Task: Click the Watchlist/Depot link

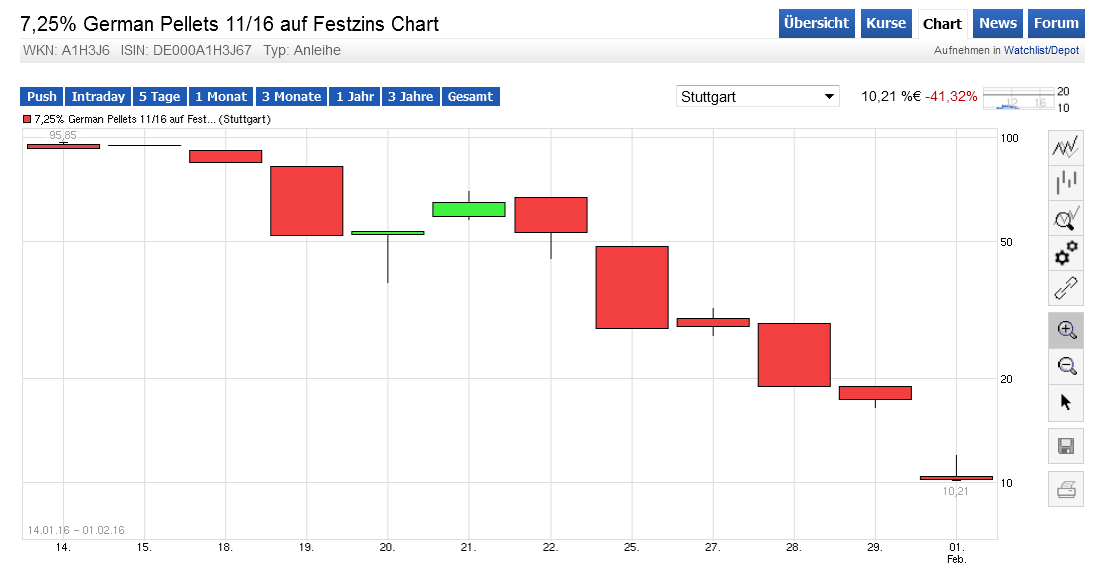Action: click(x=1041, y=49)
